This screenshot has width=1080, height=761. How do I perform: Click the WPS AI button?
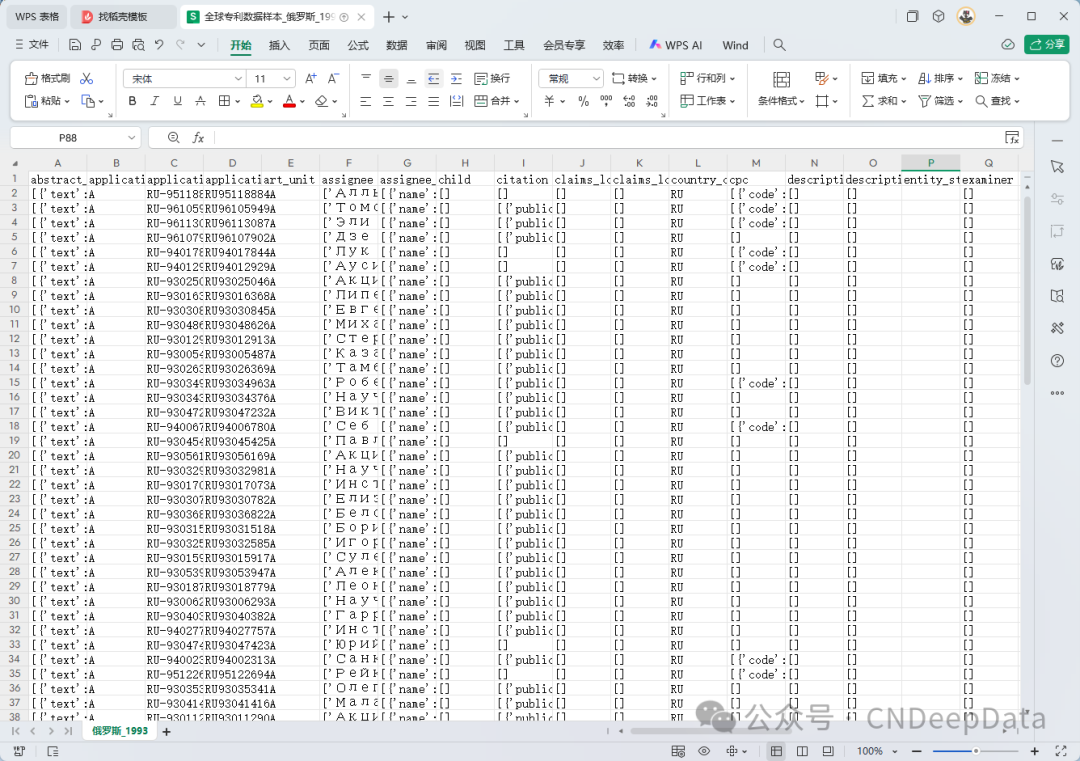[676, 45]
